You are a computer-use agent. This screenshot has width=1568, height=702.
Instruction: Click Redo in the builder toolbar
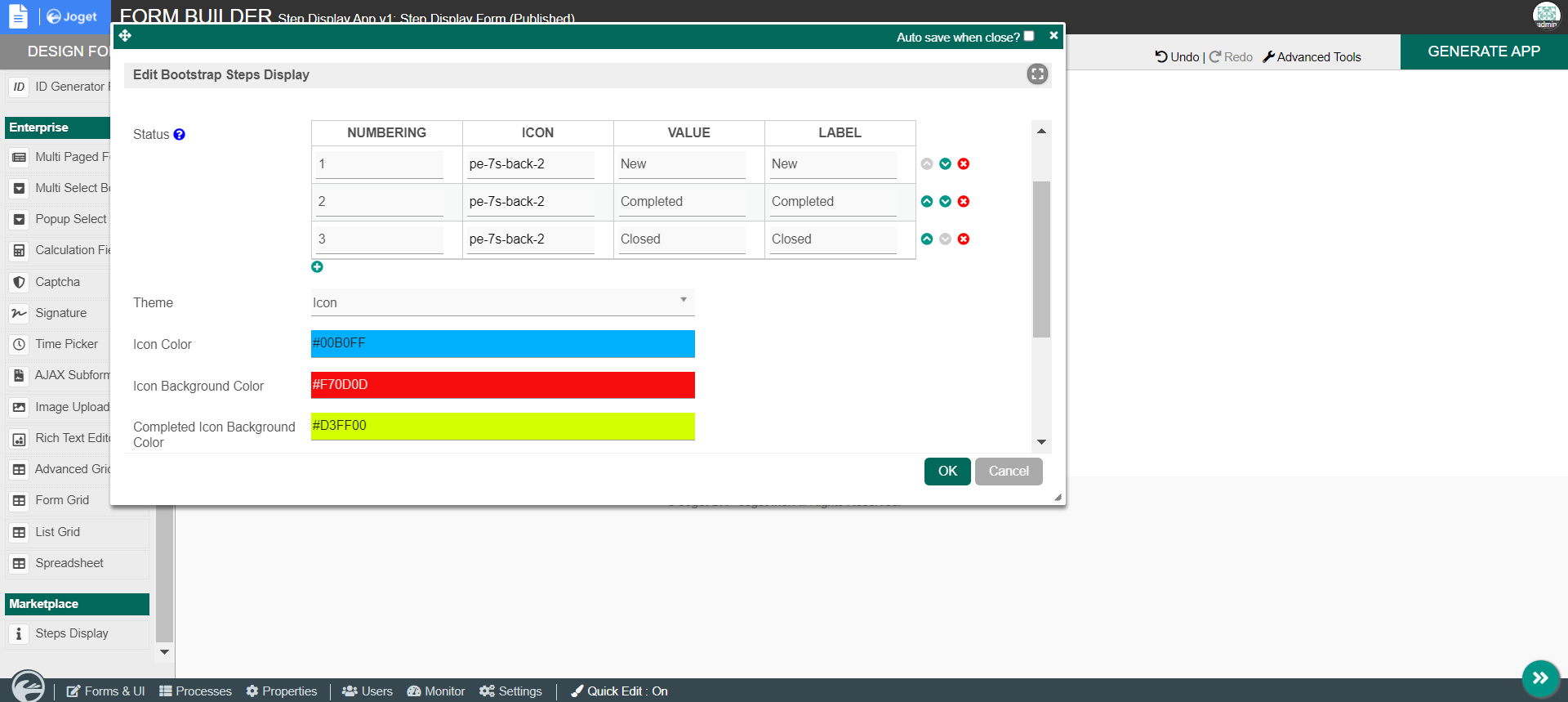[1231, 57]
